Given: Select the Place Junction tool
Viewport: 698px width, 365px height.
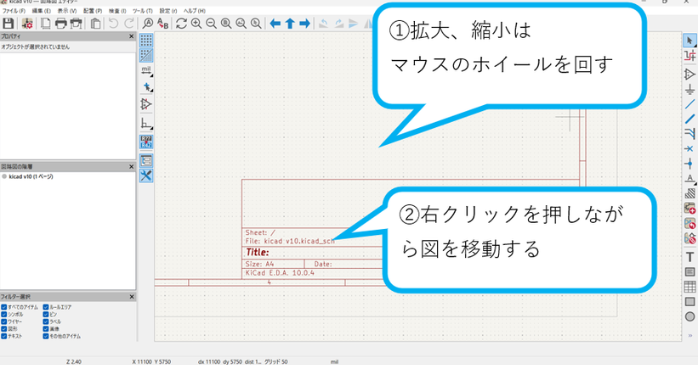Looking at the screenshot, I should 690,163.
